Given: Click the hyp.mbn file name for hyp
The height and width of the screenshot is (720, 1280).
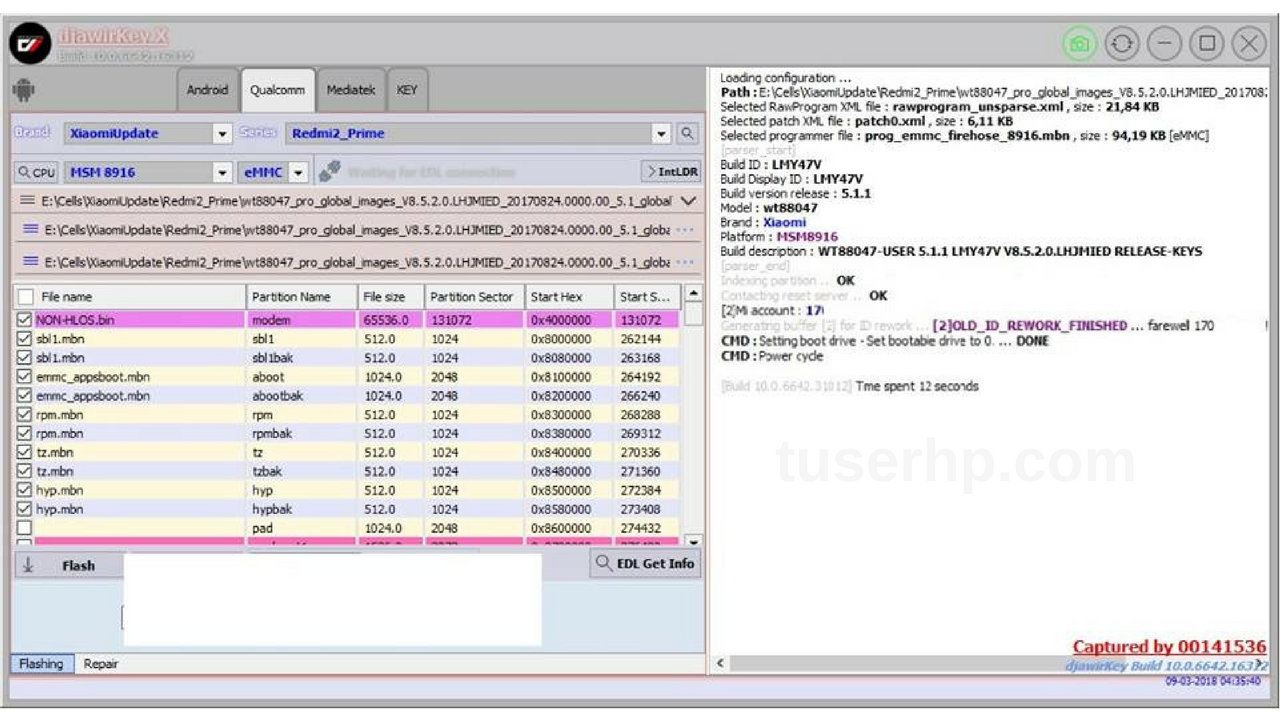Looking at the screenshot, I should (60, 490).
